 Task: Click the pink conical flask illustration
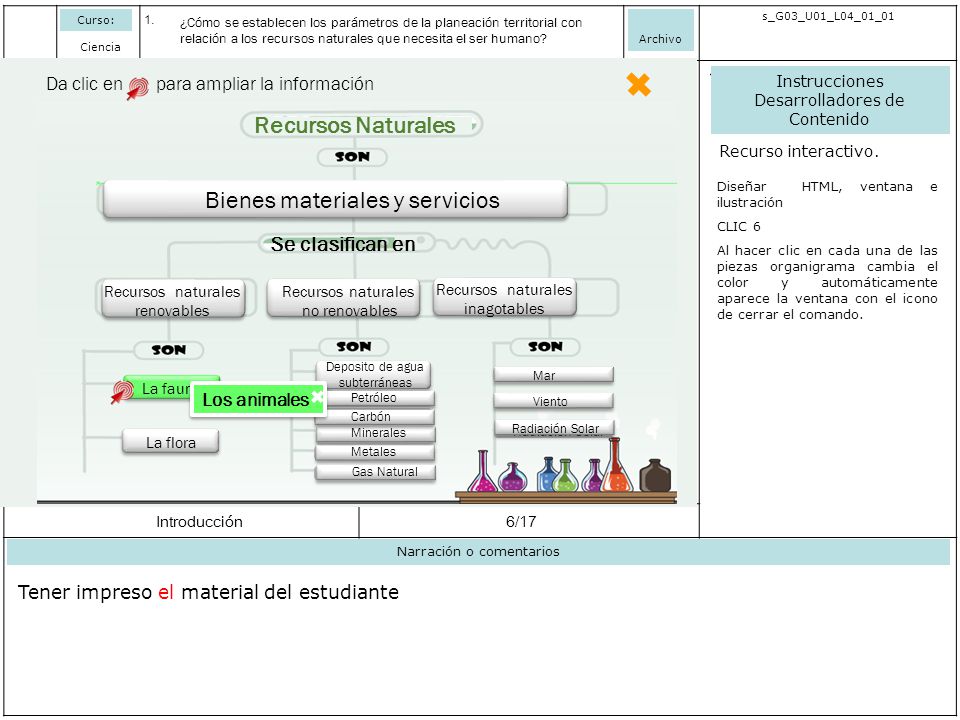click(x=482, y=473)
